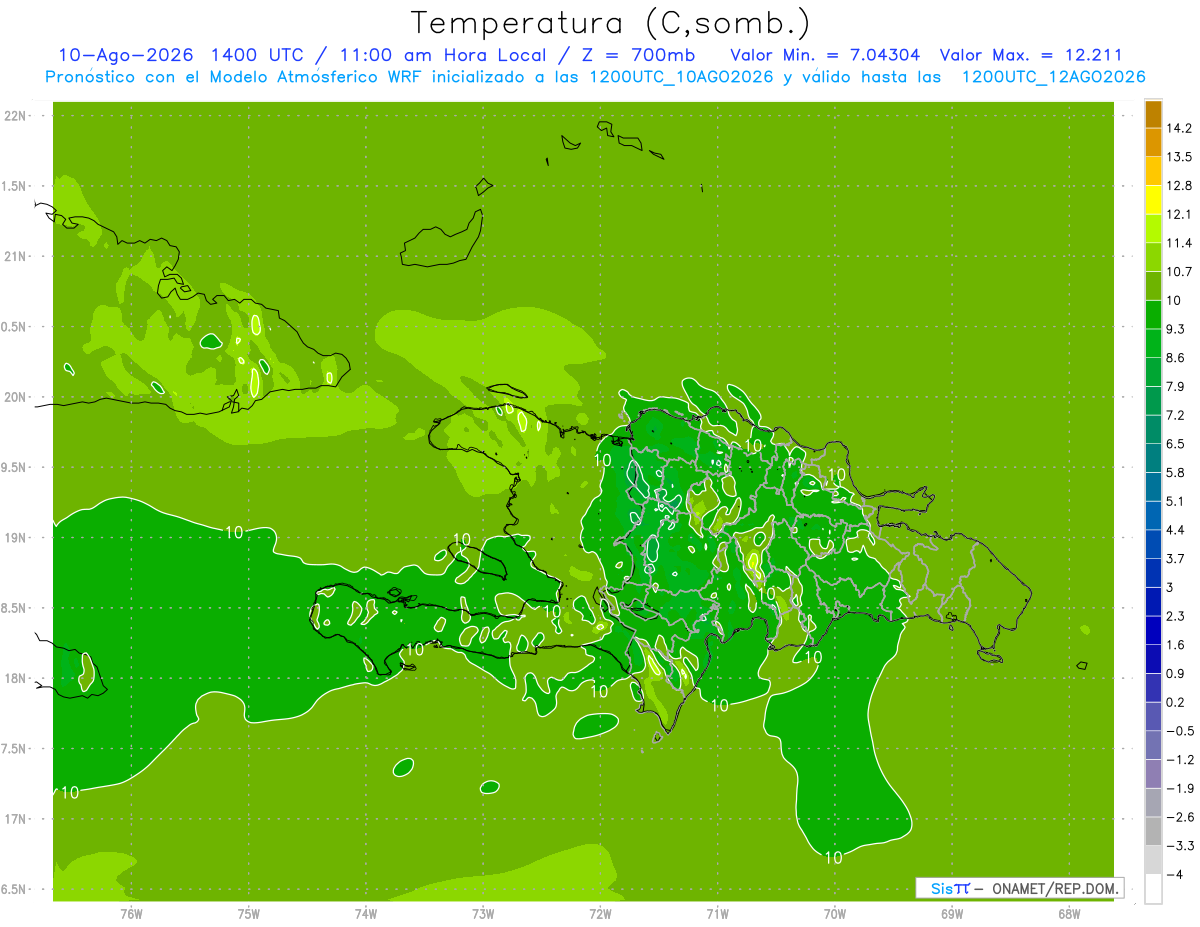1200x927 pixels.
Task: Click the '14.2' color scale label
Action: click(1180, 128)
